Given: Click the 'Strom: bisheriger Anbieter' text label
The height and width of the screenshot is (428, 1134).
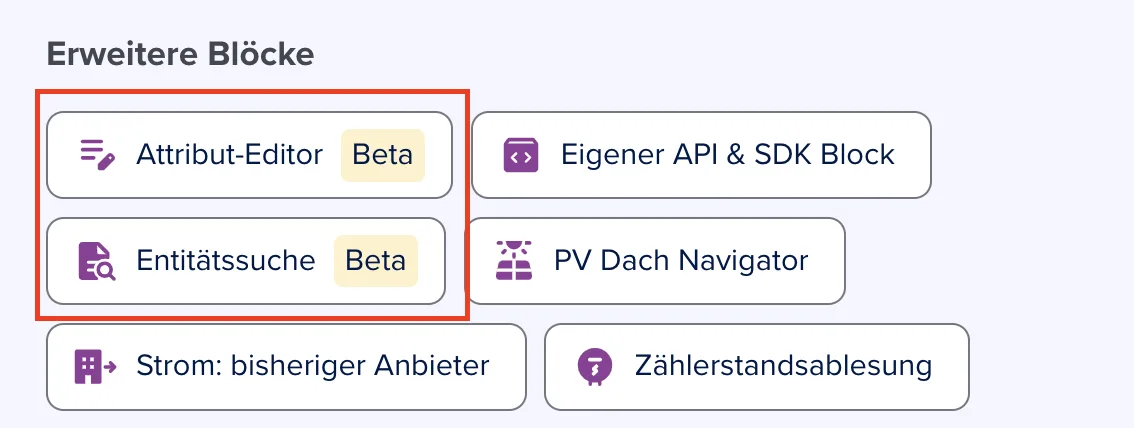Looking at the screenshot, I should (x=312, y=367).
